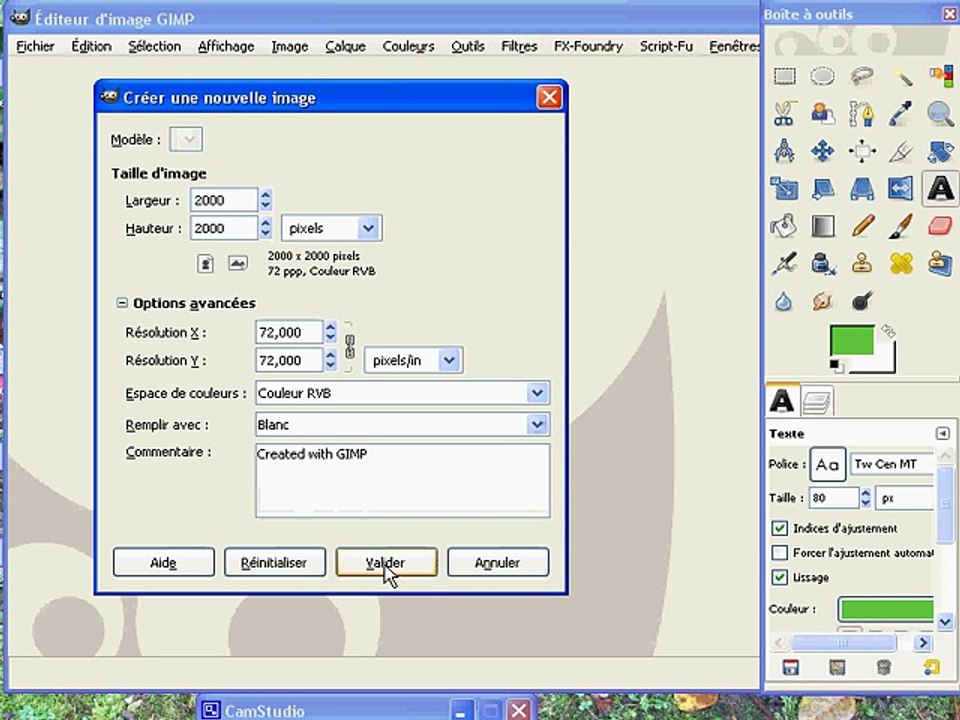Select the Dodge/Burn tool
The width and height of the screenshot is (960, 720).
(861, 301)
